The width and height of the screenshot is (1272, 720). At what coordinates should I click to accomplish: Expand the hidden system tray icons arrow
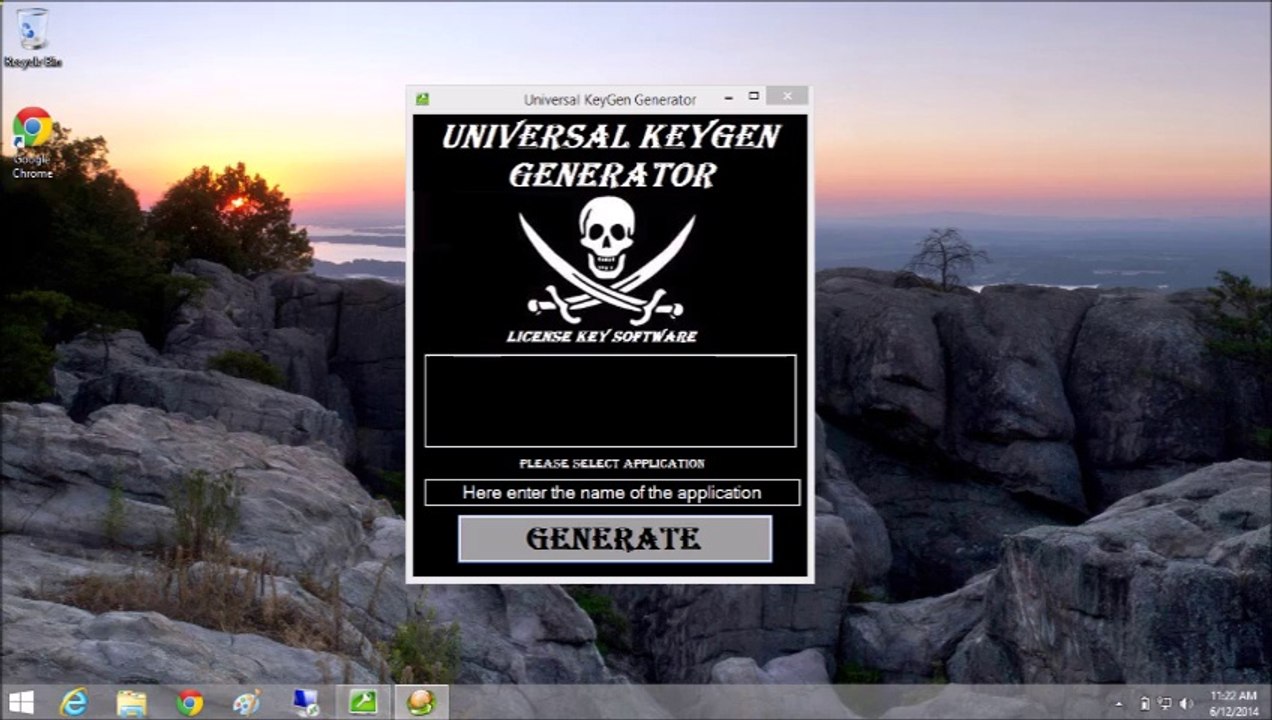click(x=1119, y=703)
